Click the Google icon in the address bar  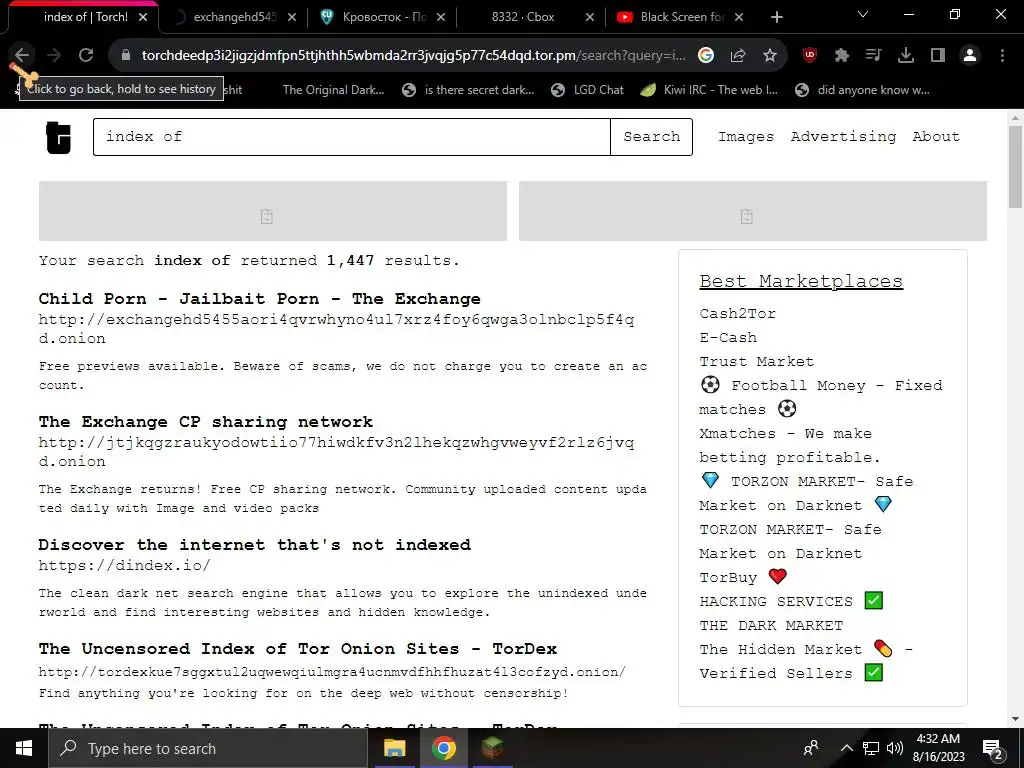[705, 56]
